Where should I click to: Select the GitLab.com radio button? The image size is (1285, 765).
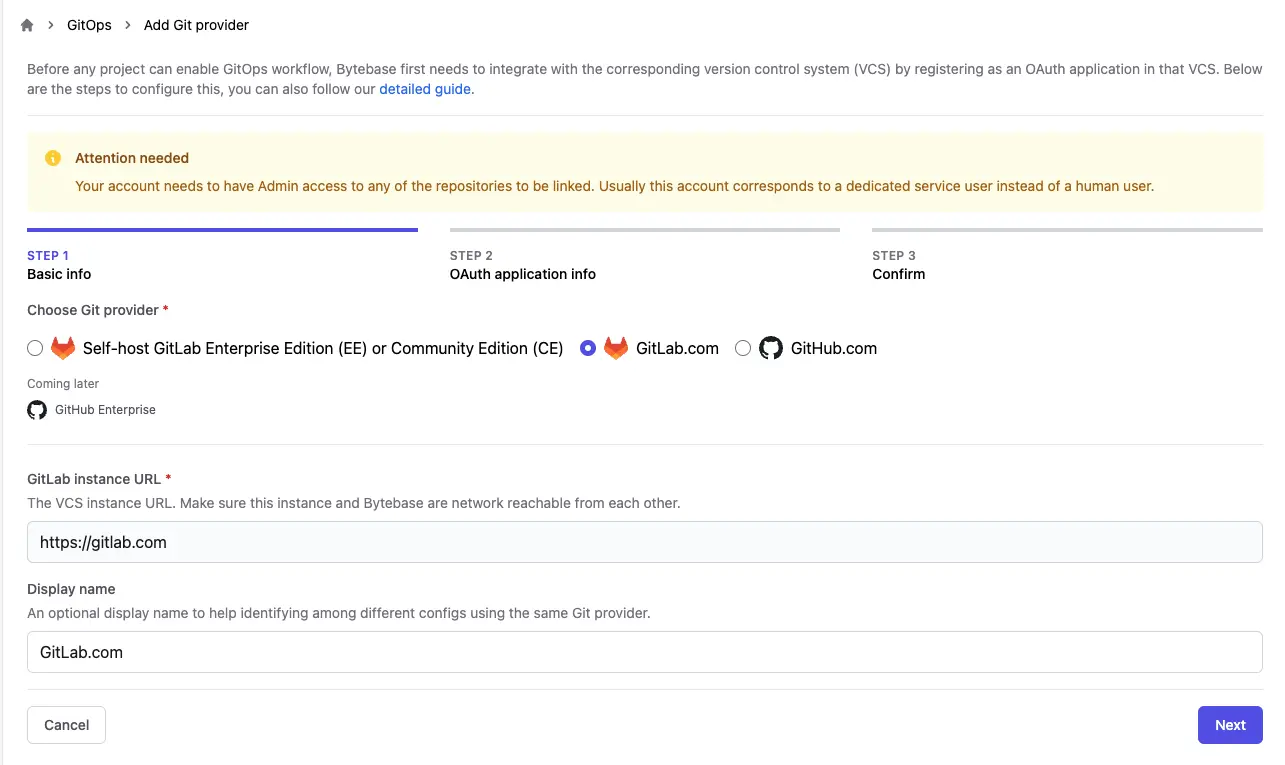(x=588, y=348)
